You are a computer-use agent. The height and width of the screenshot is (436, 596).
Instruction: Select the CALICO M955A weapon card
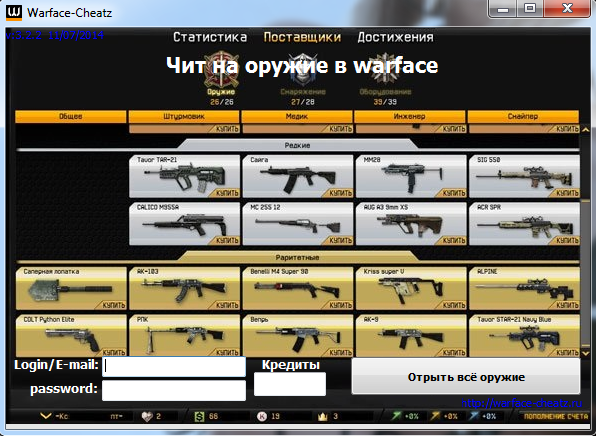[184, 224]
